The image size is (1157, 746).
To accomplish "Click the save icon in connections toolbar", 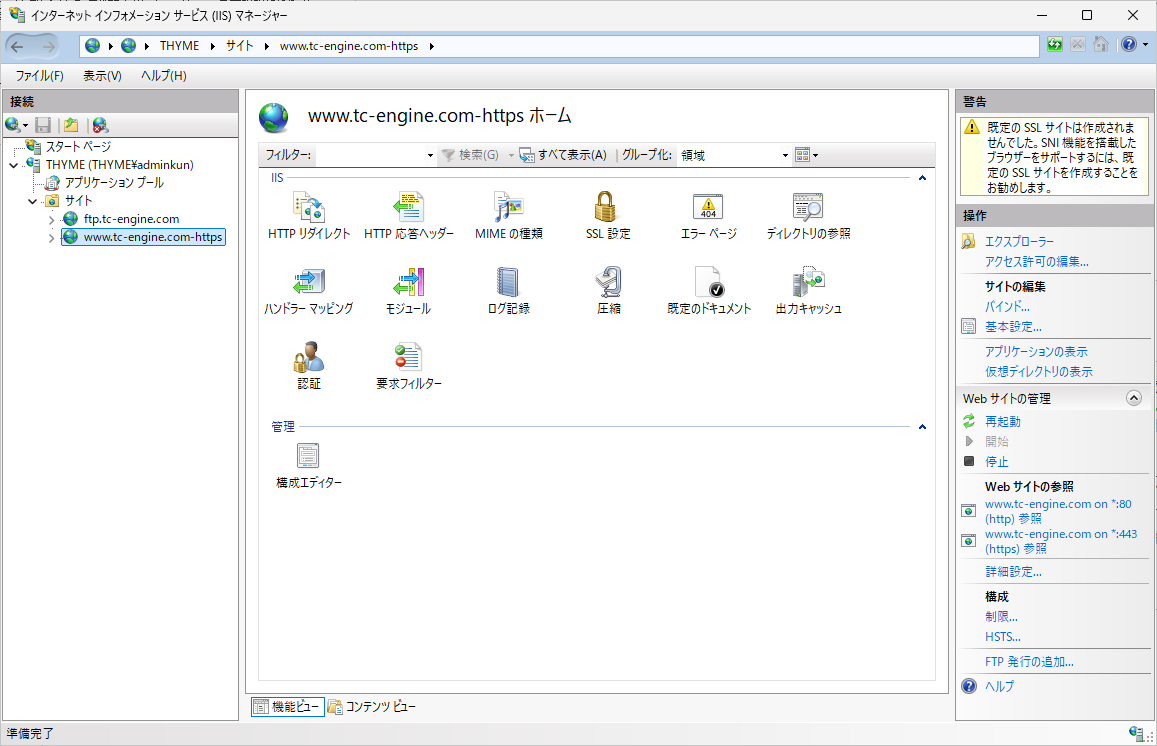I will (x=44, y=125).
